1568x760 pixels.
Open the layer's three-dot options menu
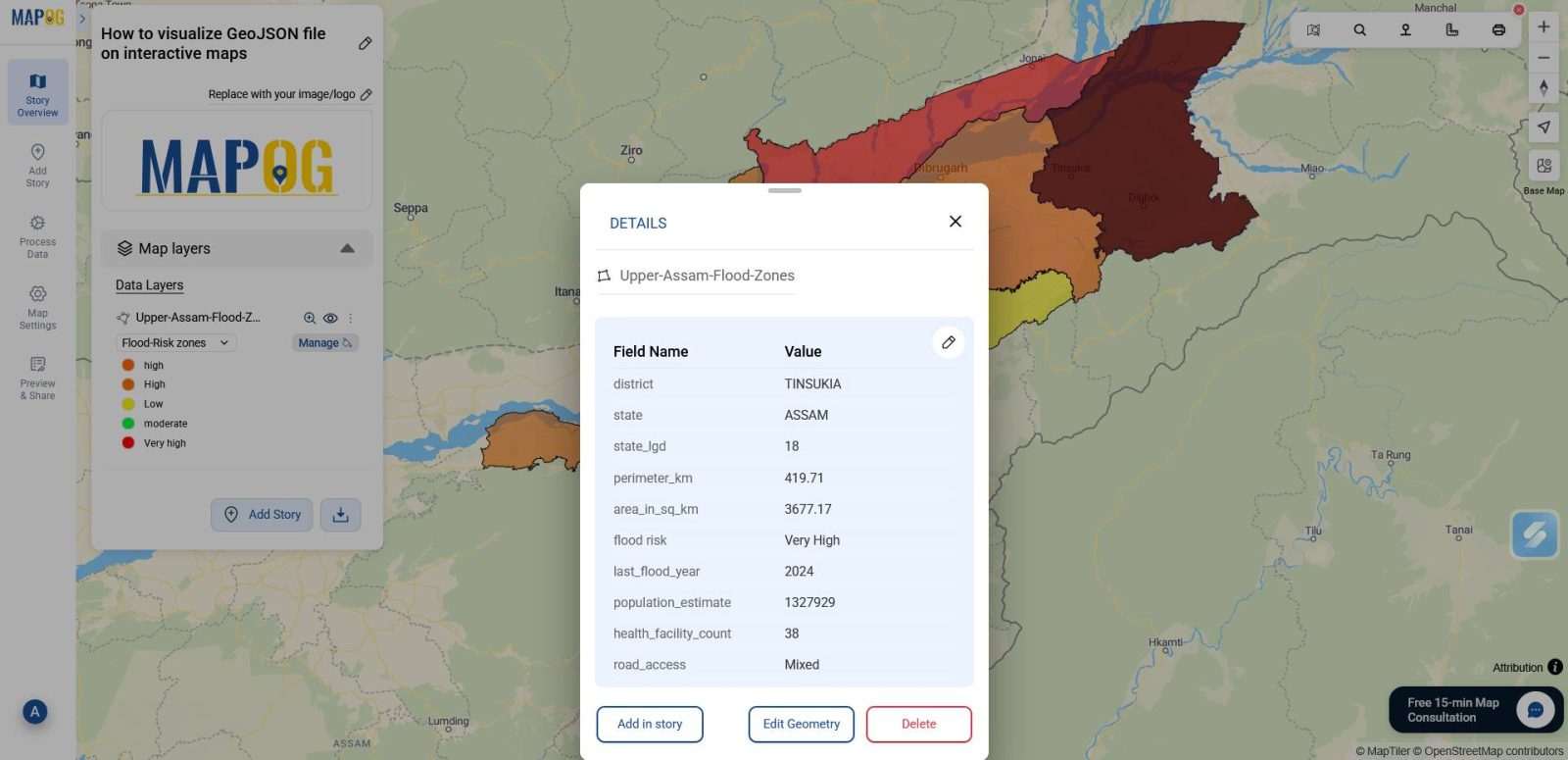click(x=351, y=318)
